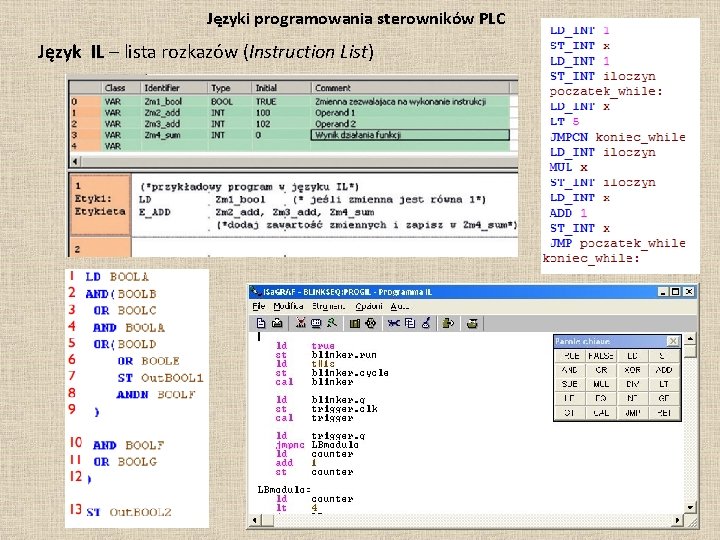Image resolution: width=720 pixels, height=540 pixels.
Task: Click the monitor-shaped icon in ISaGRAF toolbar
Action: 316,323
